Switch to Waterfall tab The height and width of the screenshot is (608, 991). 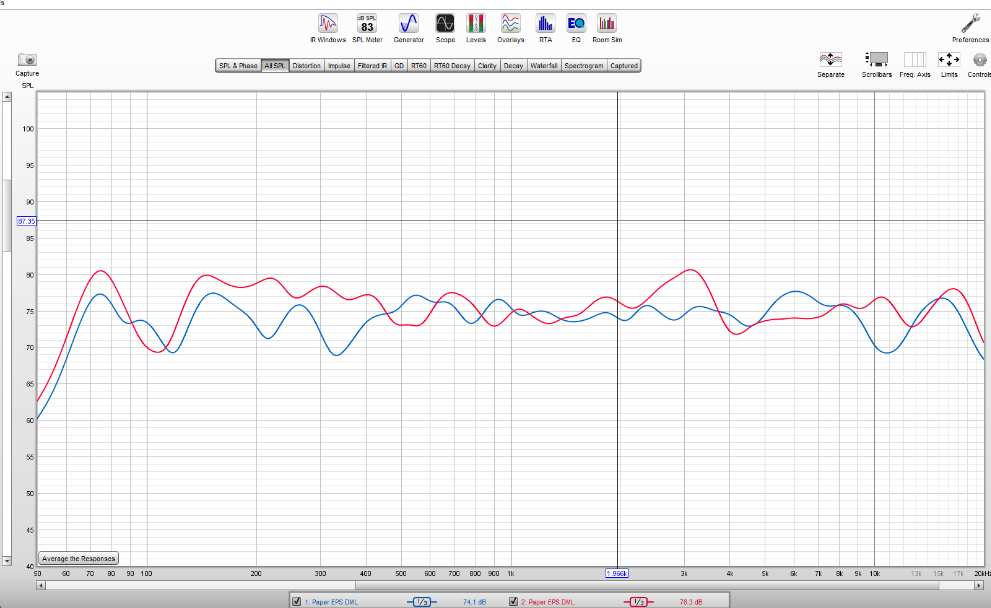click(x=544, y=66)
